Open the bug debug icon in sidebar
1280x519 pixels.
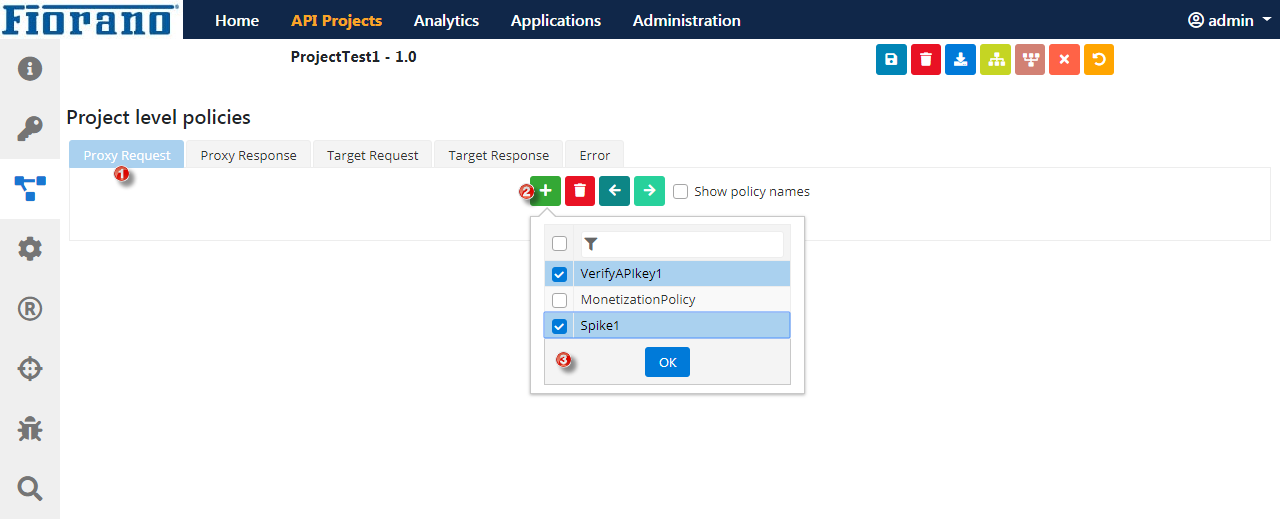(30, 429)
